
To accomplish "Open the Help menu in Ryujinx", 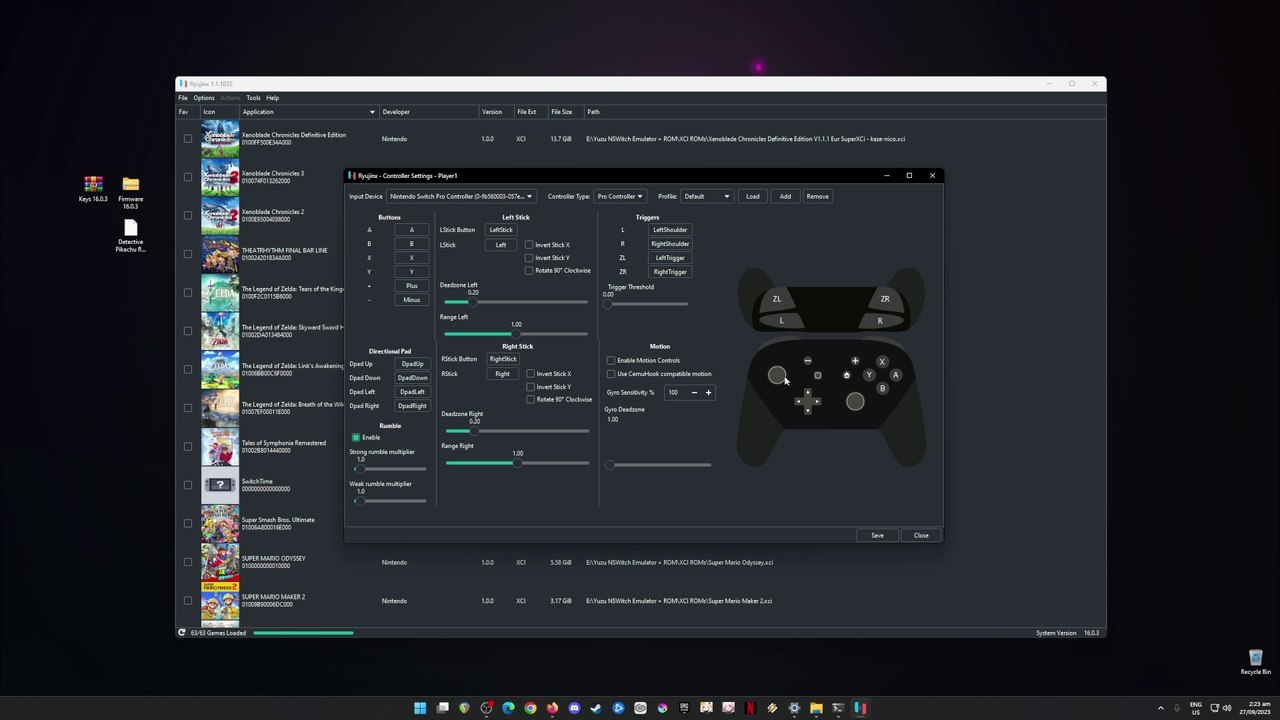I will point(272,98).
